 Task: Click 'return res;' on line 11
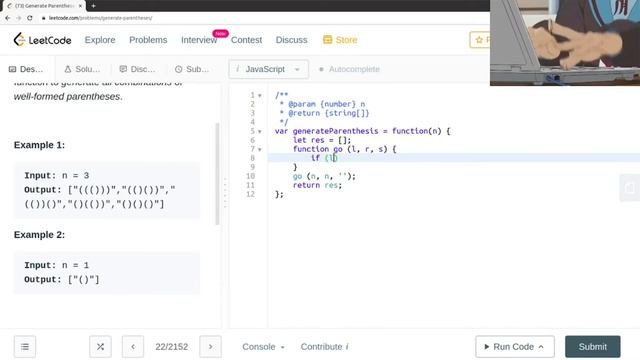[317, 185]
